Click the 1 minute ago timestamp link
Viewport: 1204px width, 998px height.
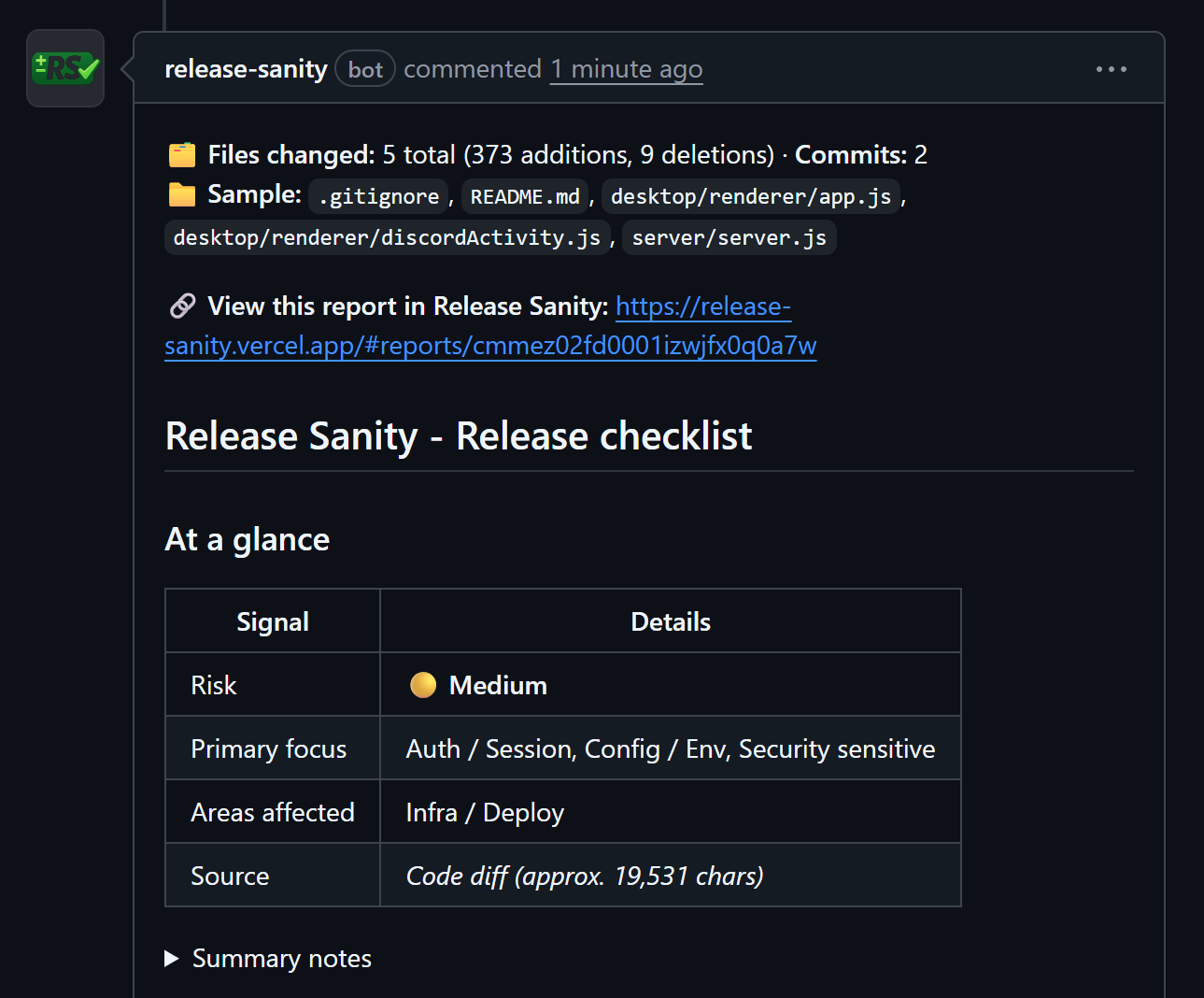(626, 68)
